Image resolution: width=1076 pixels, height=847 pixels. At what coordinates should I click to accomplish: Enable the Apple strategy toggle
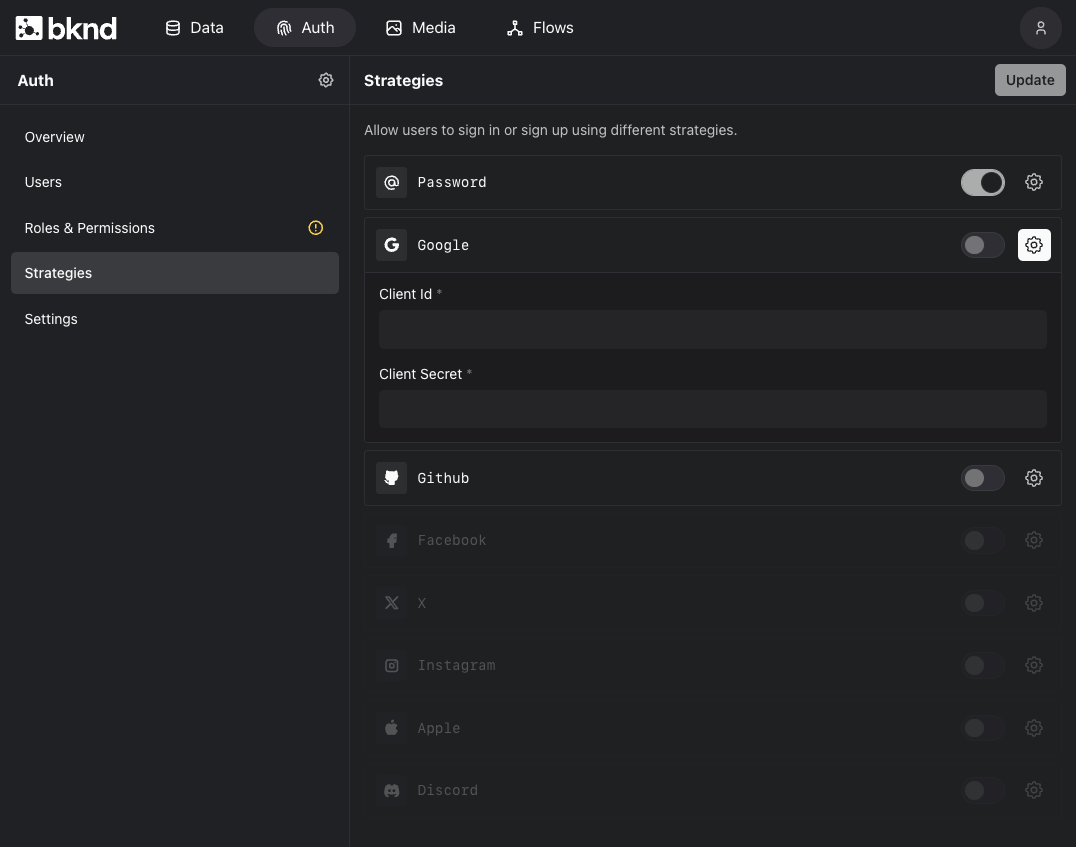[x=983, y=728]
